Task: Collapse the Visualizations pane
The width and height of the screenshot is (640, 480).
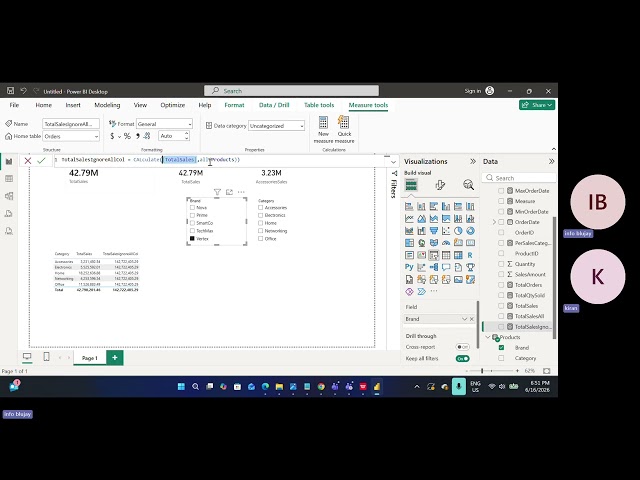Action: 473,161
